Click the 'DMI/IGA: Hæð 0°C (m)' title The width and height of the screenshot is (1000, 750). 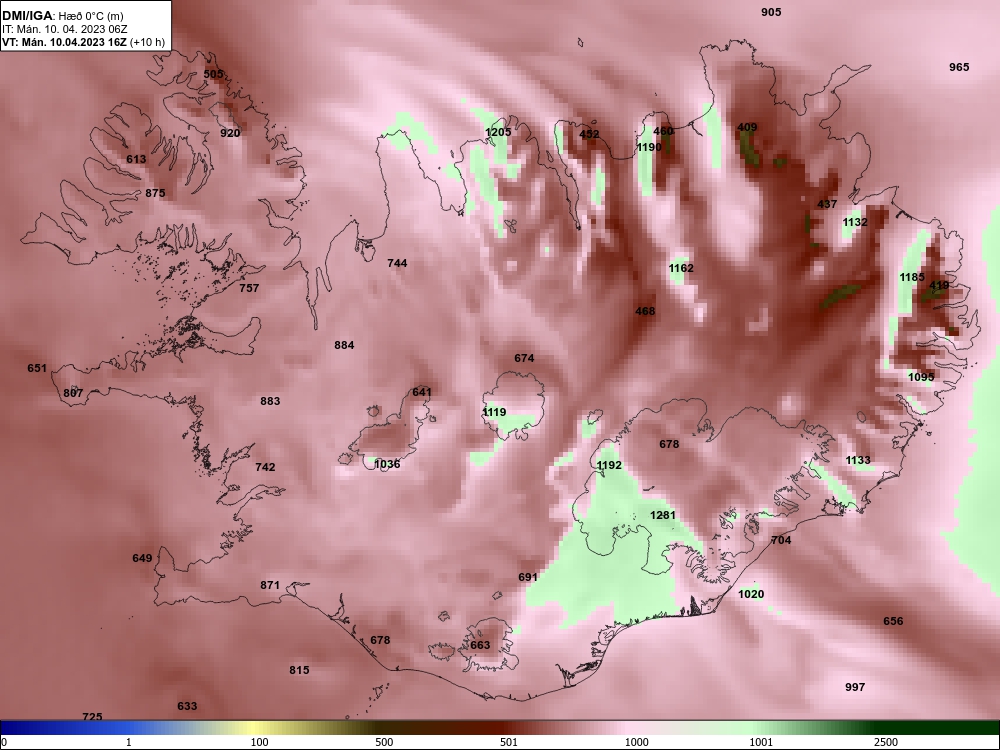tap(61, 17)
